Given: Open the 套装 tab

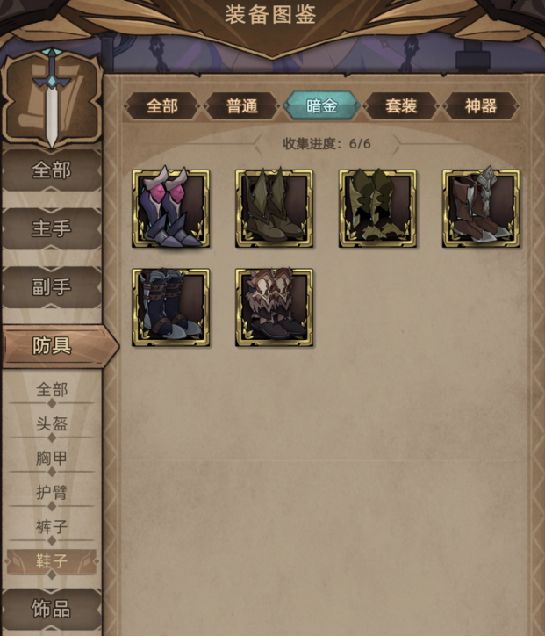Looking at the screenshot, I should click(x=401, y=106).
